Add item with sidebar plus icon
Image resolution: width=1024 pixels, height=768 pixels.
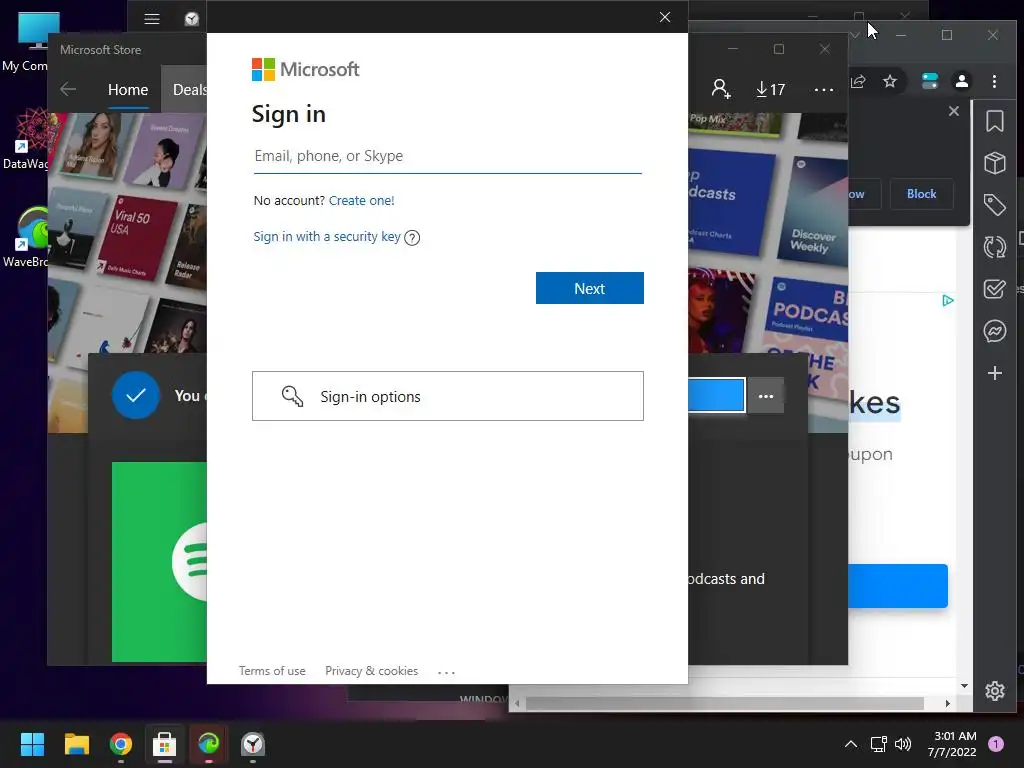coord(995,373)
